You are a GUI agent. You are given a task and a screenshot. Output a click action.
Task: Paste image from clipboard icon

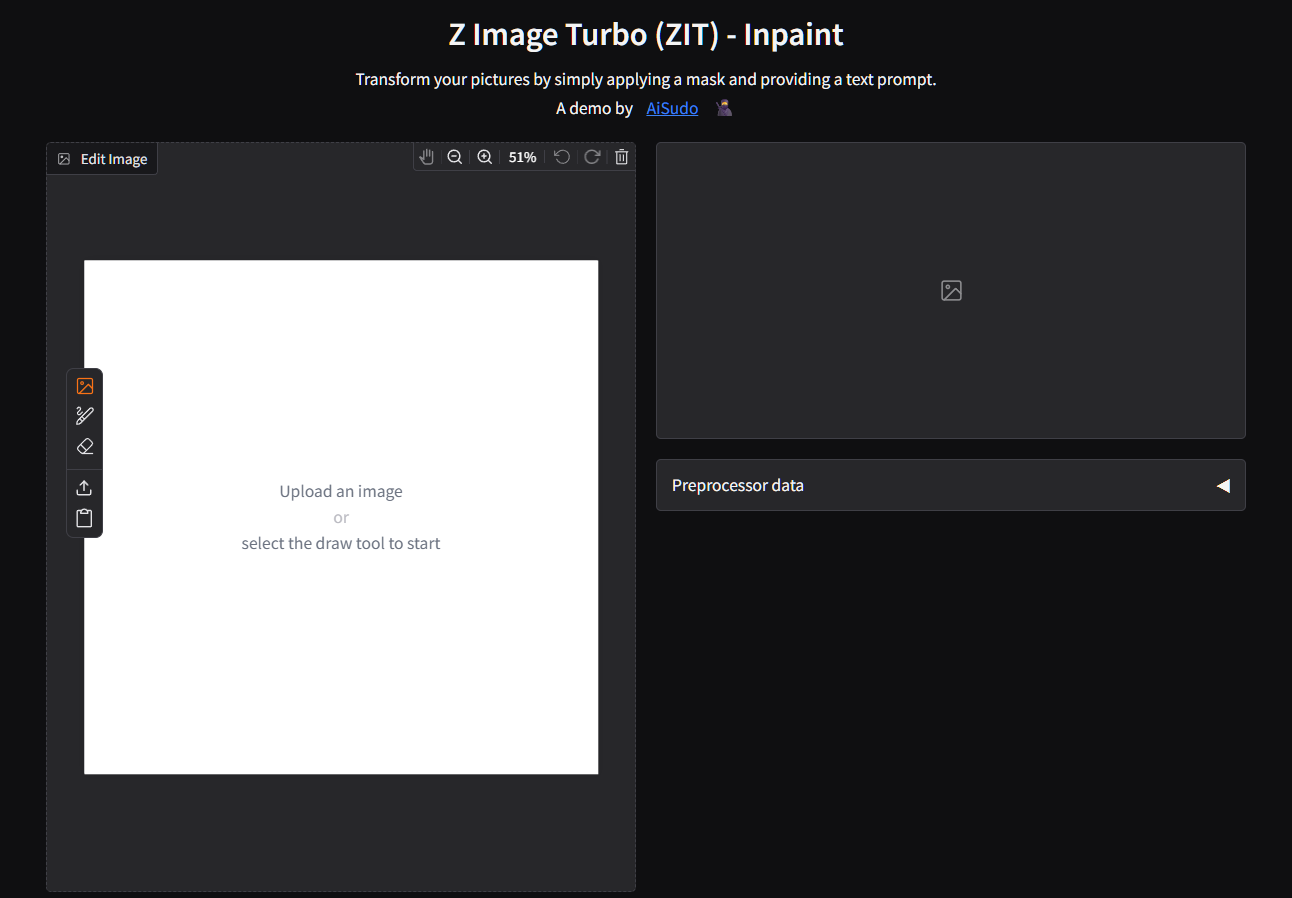[85, 518]
